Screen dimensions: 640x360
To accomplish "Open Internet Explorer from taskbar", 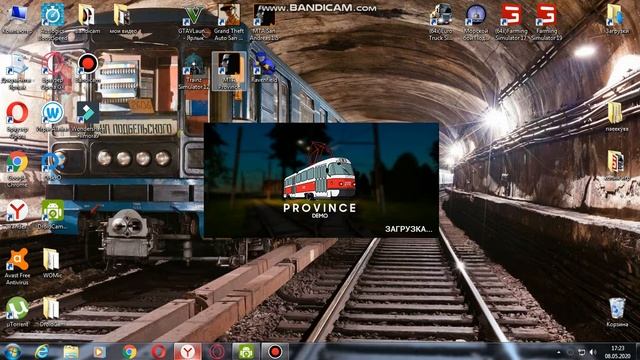I will tap(42, 351).
